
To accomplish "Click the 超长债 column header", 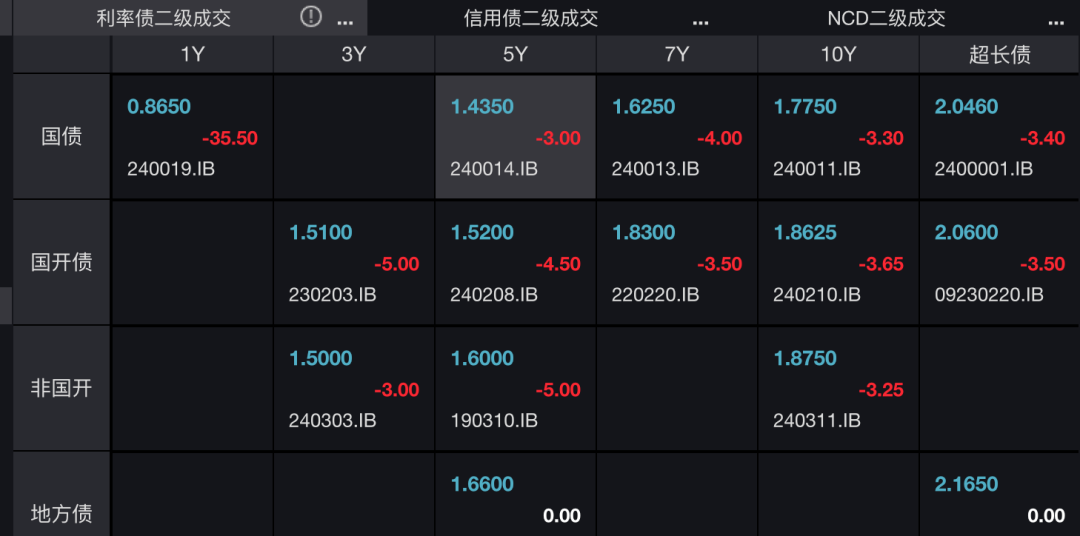I will (x=999, y=55).
